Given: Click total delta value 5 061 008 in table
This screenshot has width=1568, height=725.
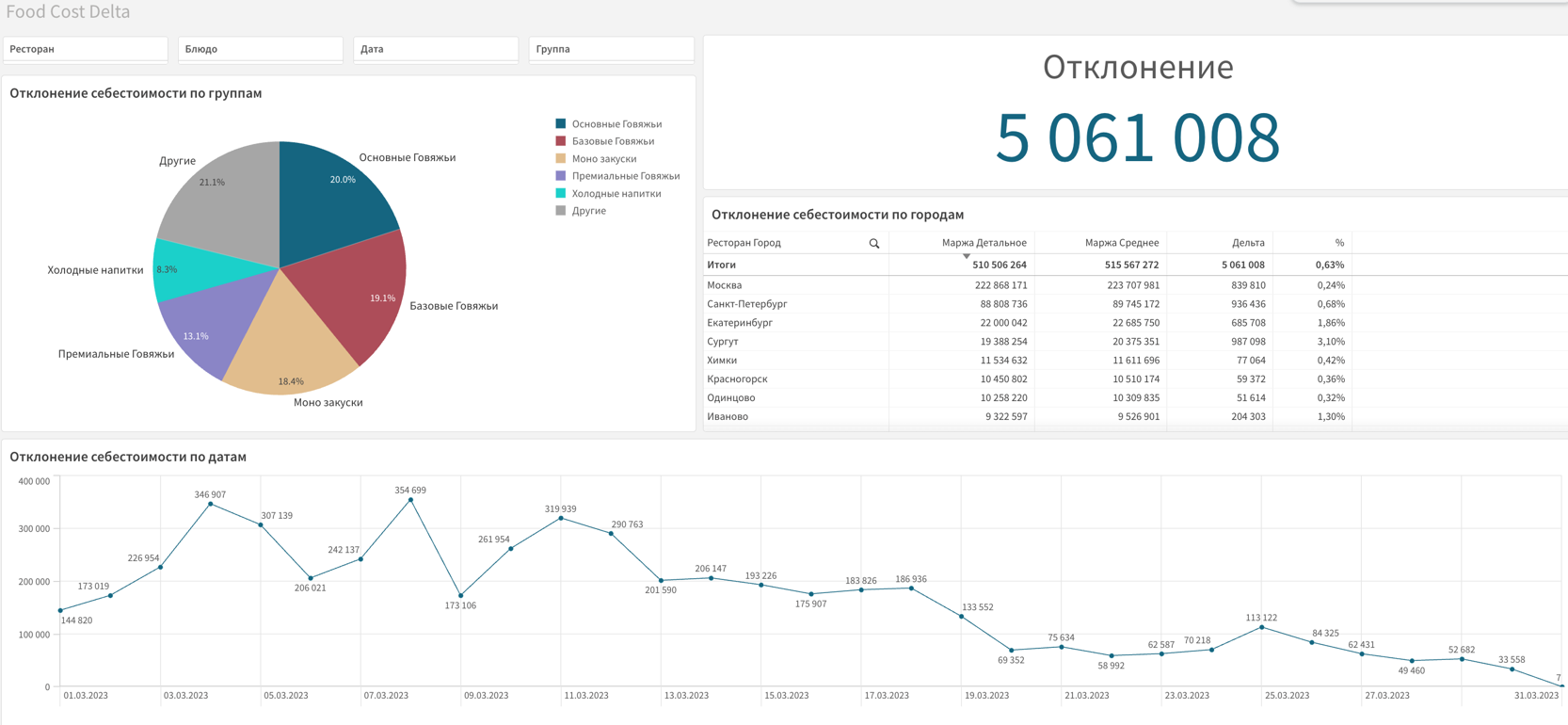Looking at the screenshot, I should pyautogui.click(x=1243, y=266).
